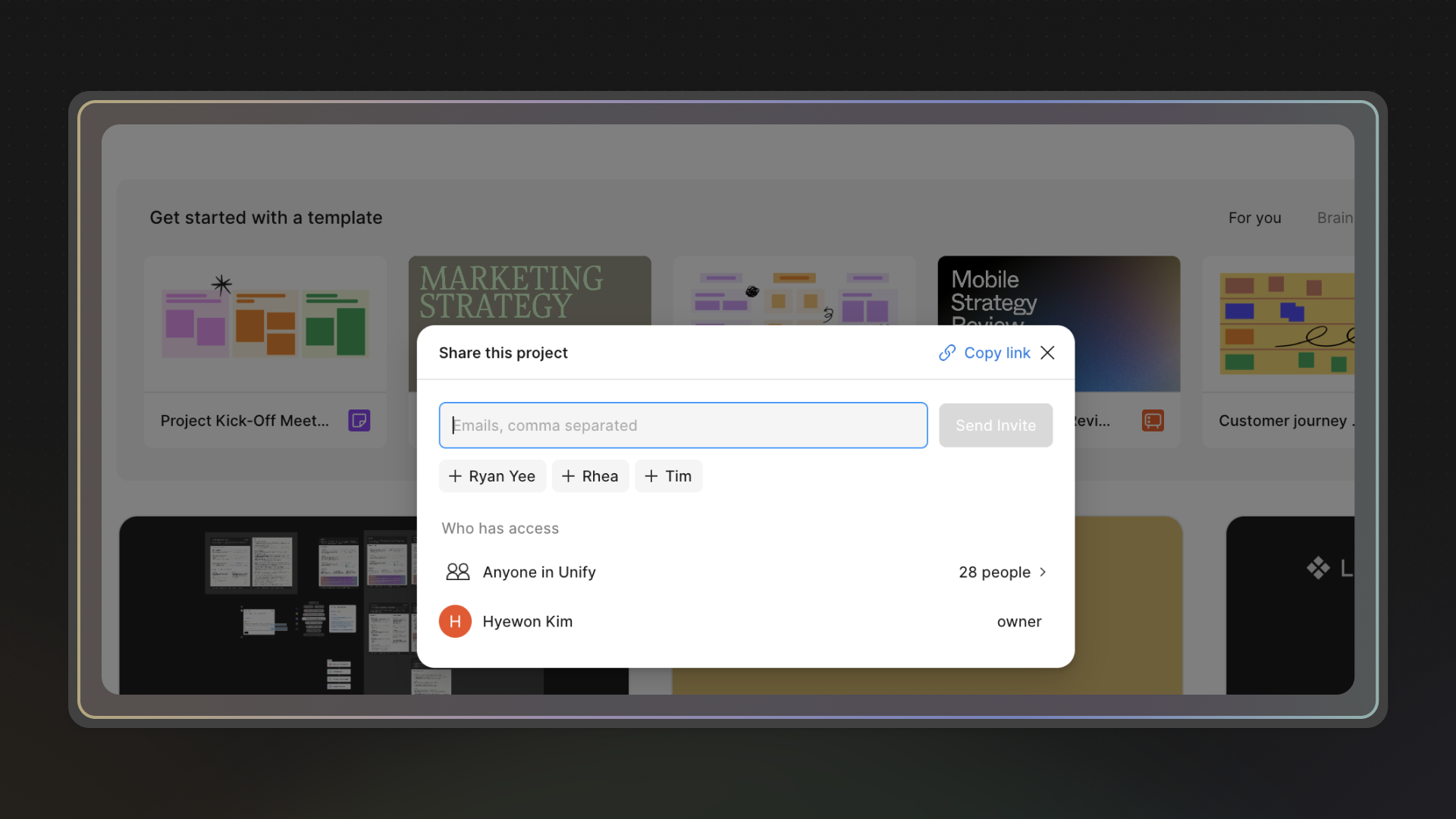Expand the 28 people chevron
Screen dimensions: 1456x819
click(x=1043, y=572)
